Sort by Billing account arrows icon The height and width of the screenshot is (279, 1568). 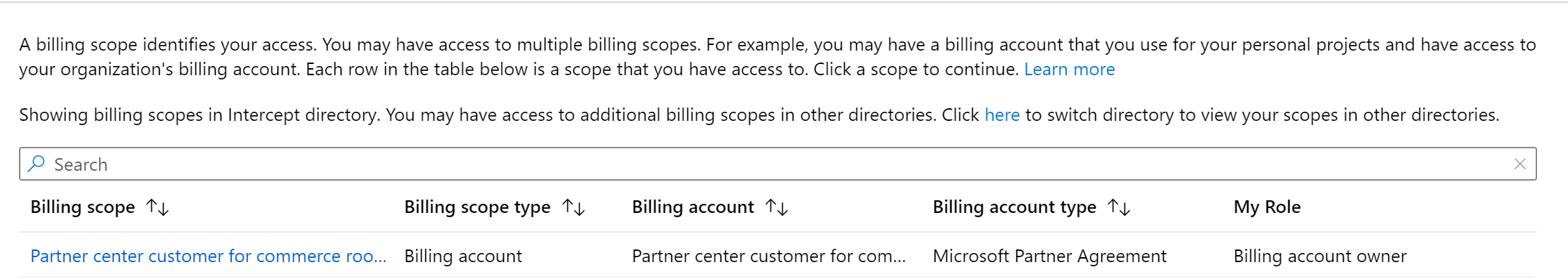(777, 207)
